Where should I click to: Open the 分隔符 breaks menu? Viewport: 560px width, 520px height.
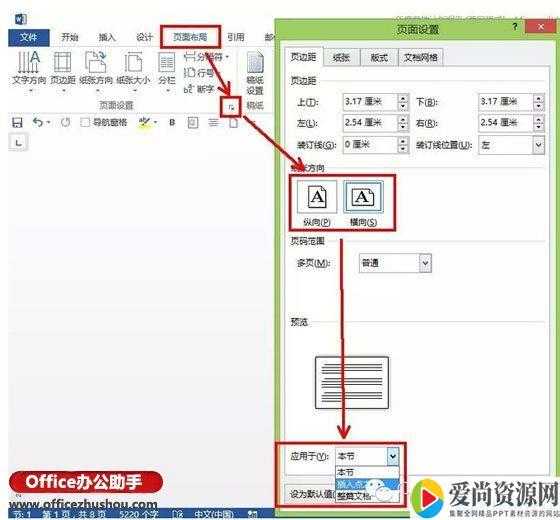click(x=206, y=57)
